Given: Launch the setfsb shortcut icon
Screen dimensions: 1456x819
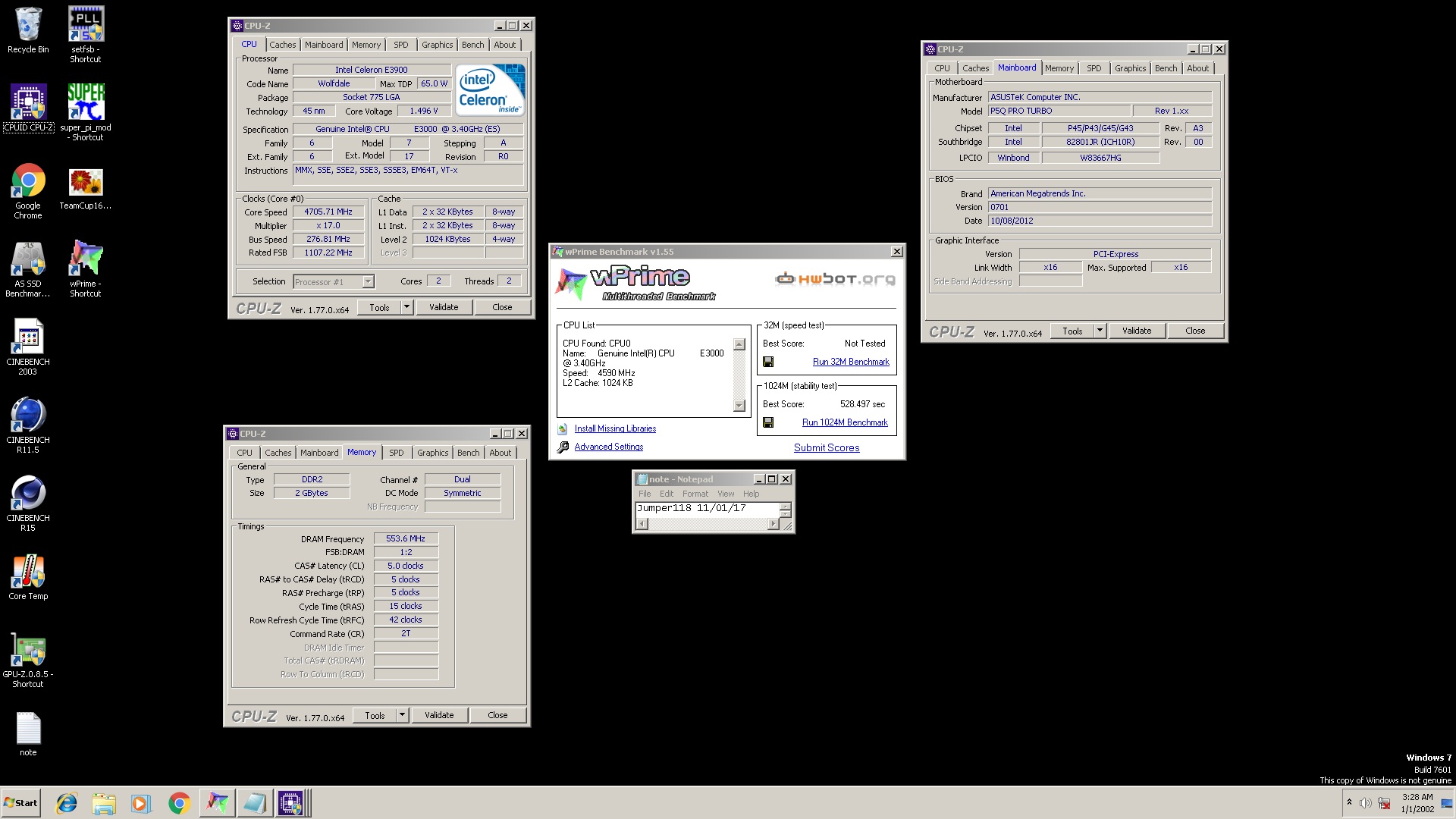Looking at the screenshot, I should pos(86,34).
